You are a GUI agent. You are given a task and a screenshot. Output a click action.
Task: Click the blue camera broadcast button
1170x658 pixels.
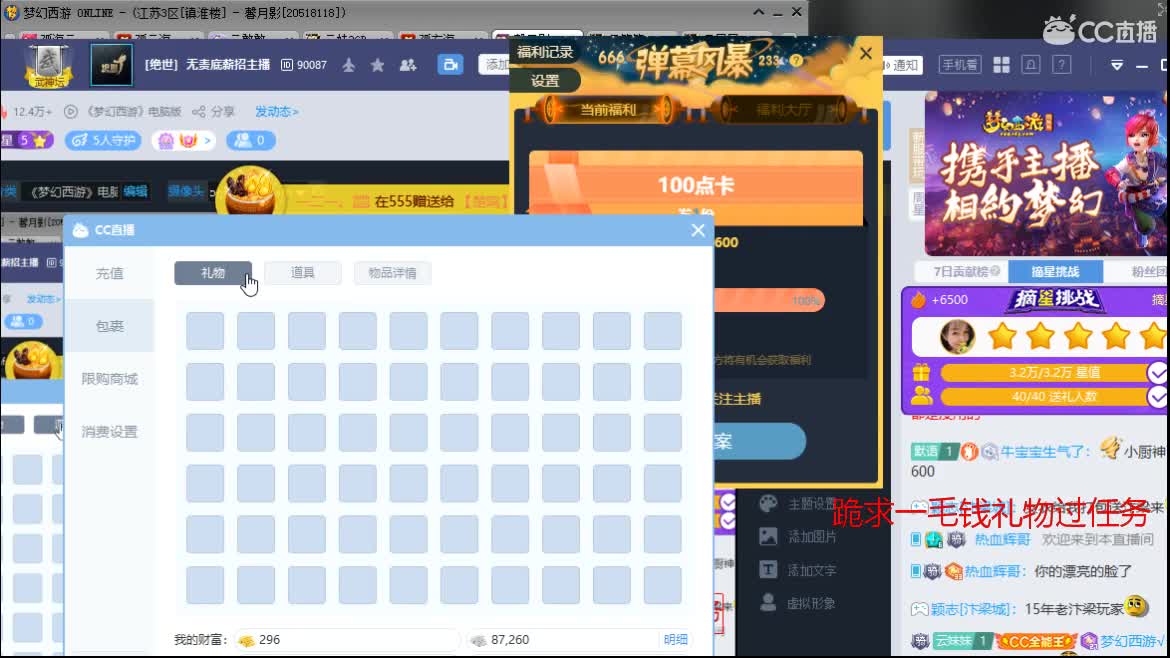pyautogui.click(x=450, y=65)
